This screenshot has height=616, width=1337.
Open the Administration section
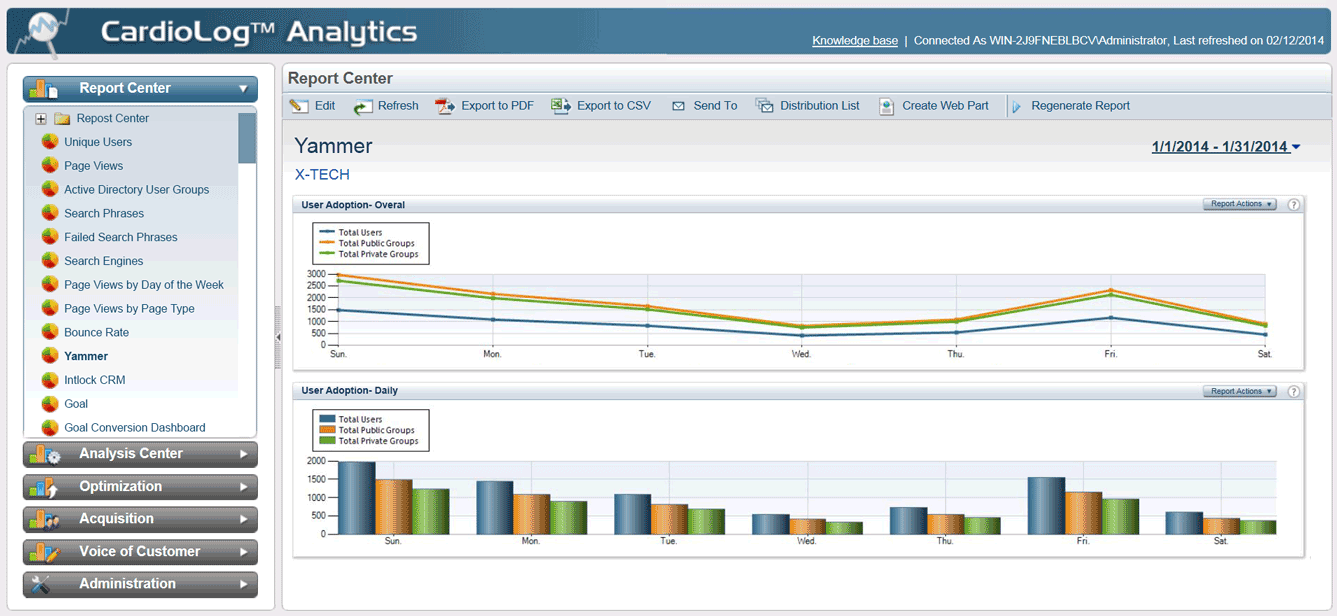(x=140, y=584)
